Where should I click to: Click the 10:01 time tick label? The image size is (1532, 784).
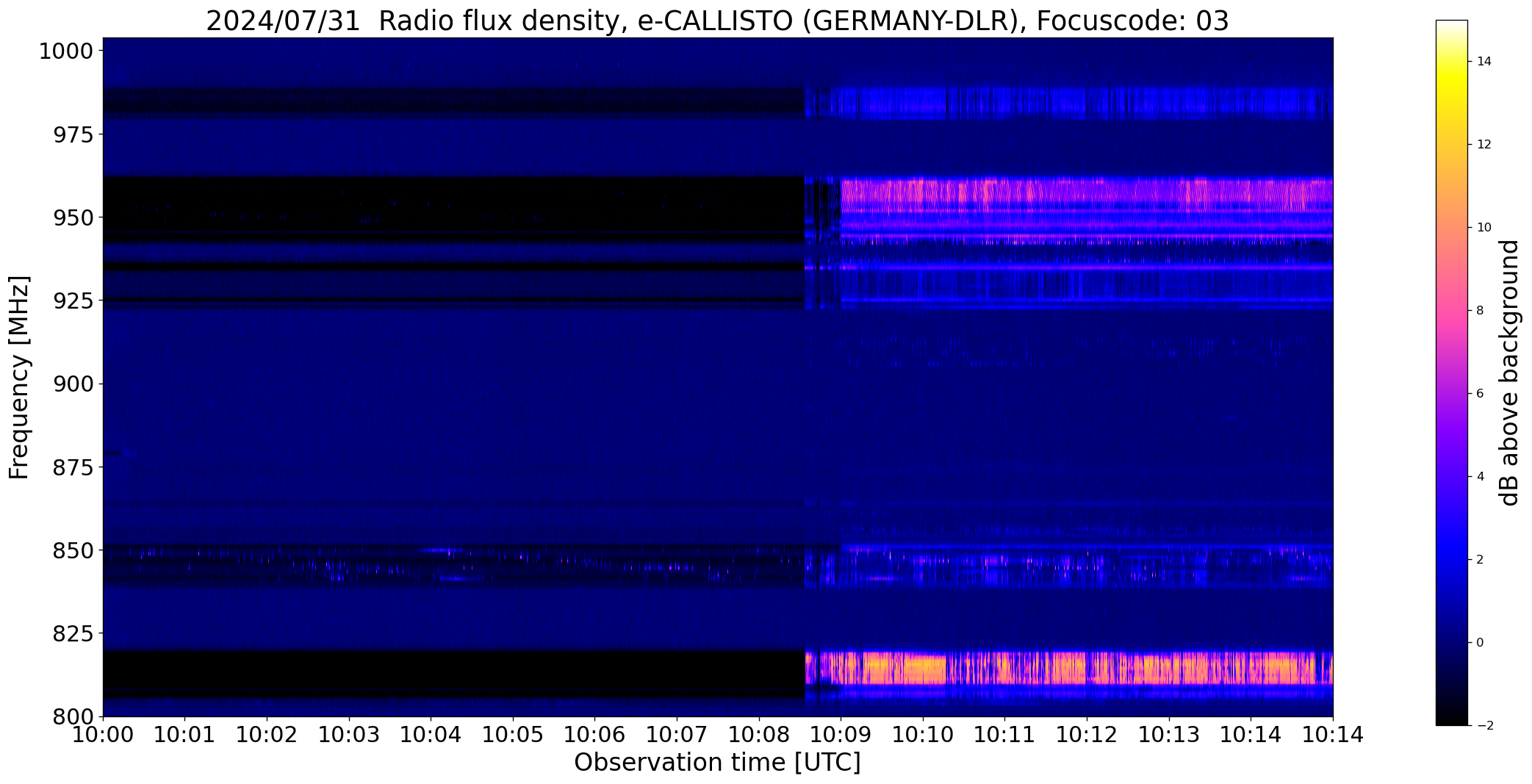point(185,735)
